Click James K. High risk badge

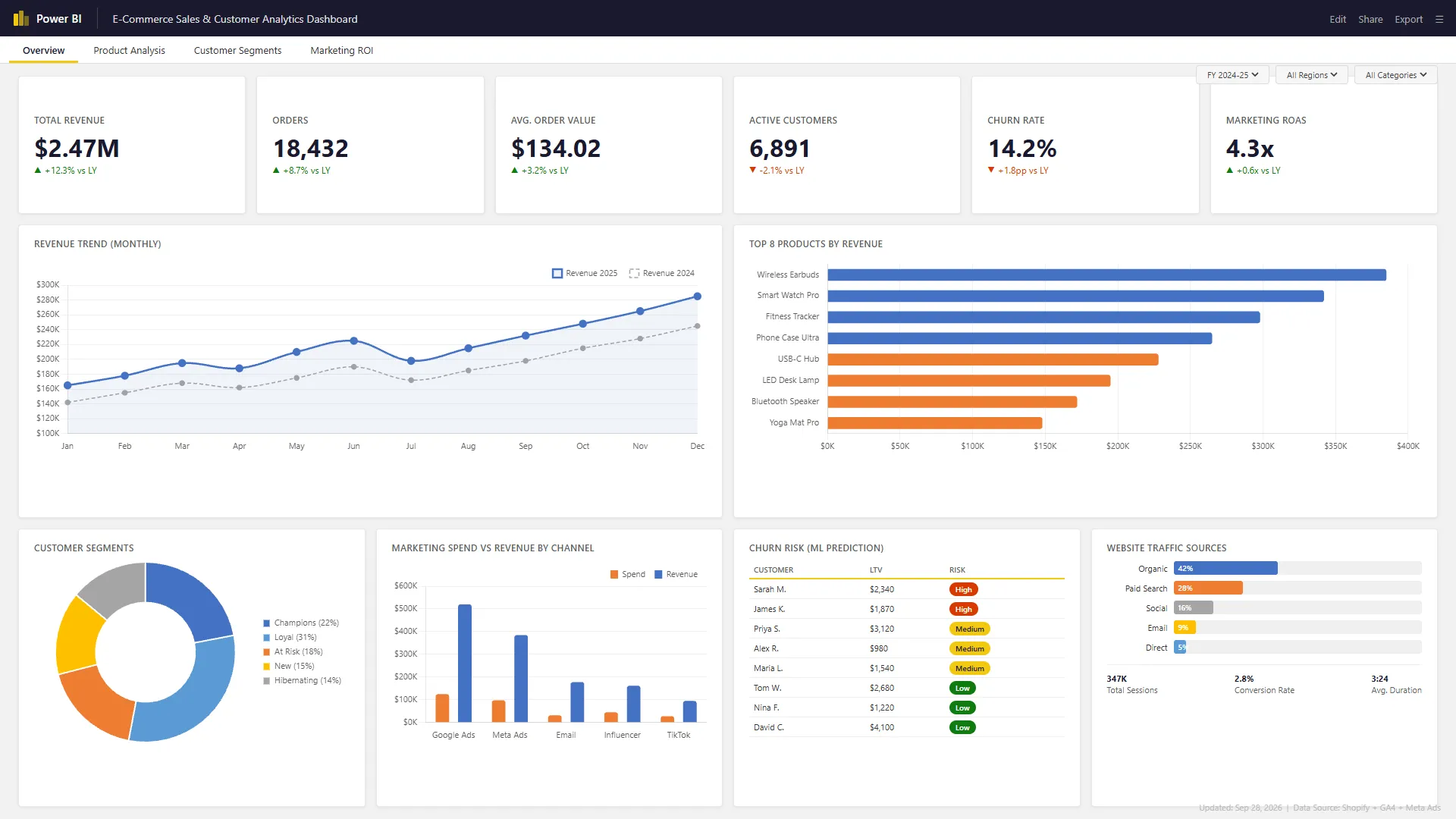963,609
